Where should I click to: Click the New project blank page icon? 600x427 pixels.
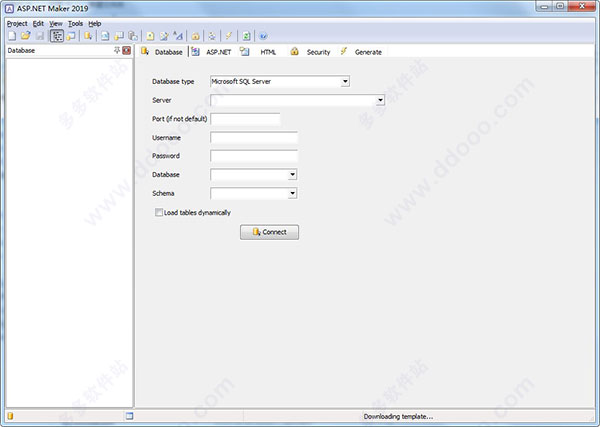12,36
